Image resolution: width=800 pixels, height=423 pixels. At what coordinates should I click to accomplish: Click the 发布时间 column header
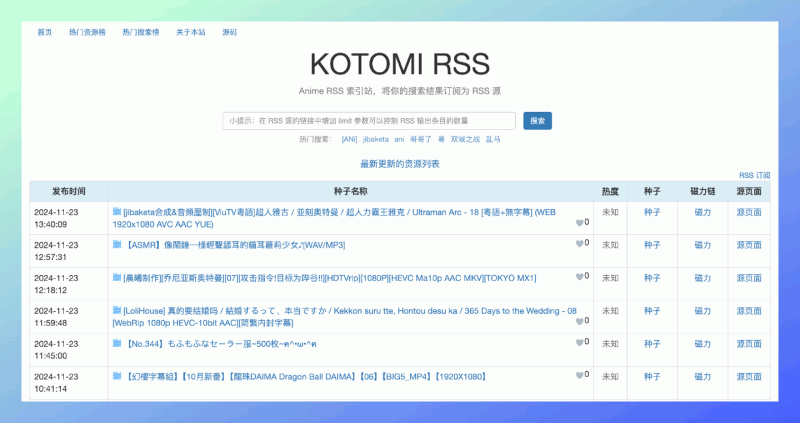(x=69, y=191)
